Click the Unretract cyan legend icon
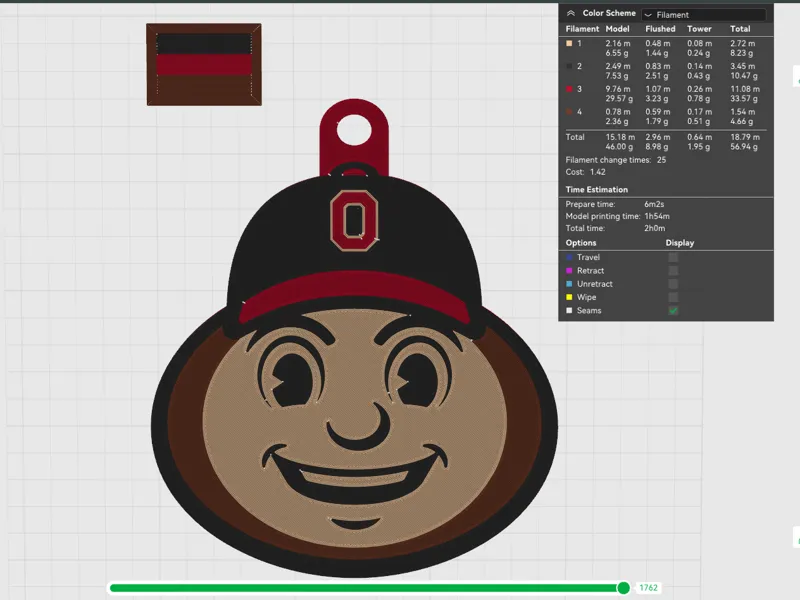The image size is (800, 600). (569, 284)
